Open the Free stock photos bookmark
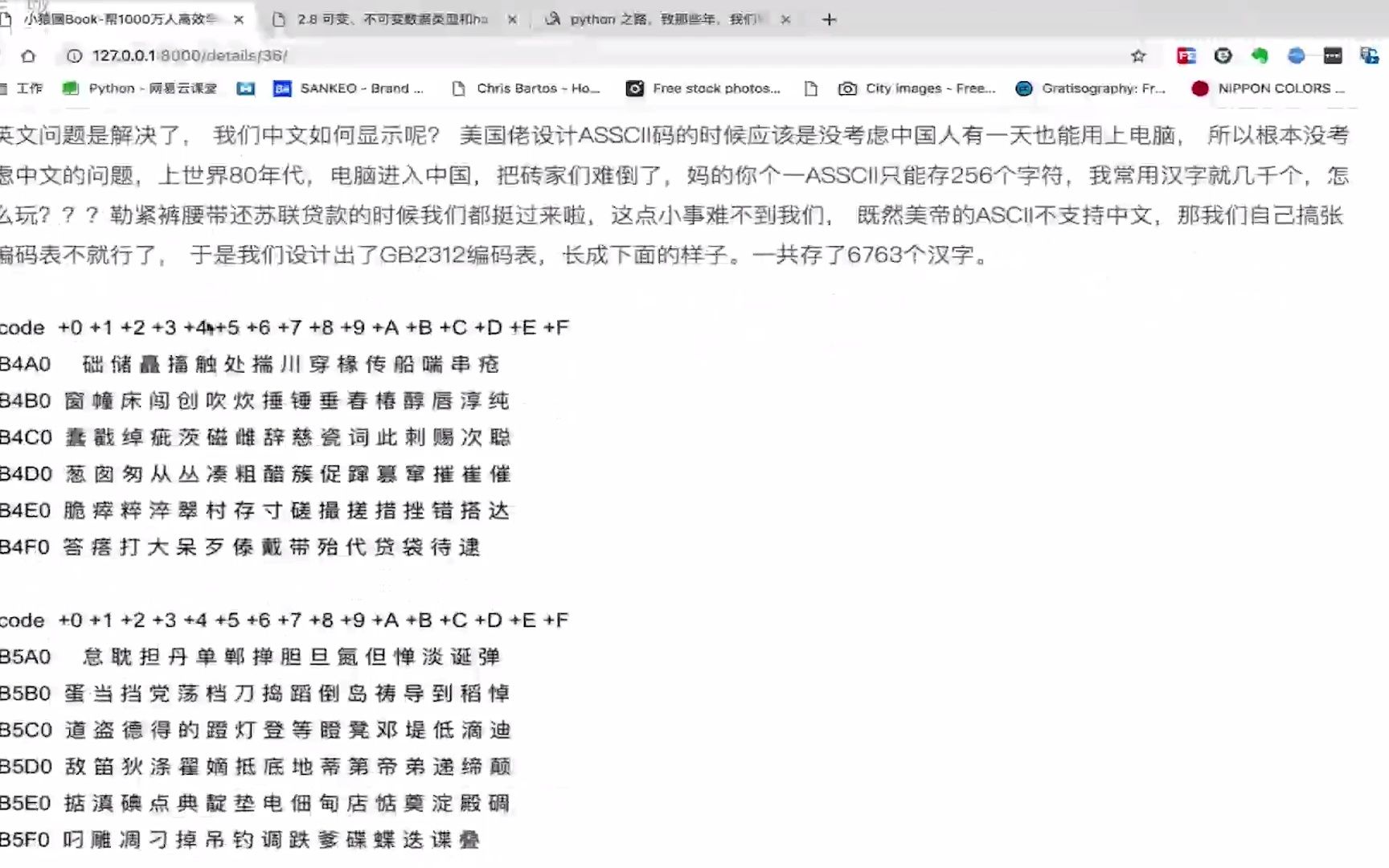Screen dimensions: 1389x868 (x=705, y=88)
